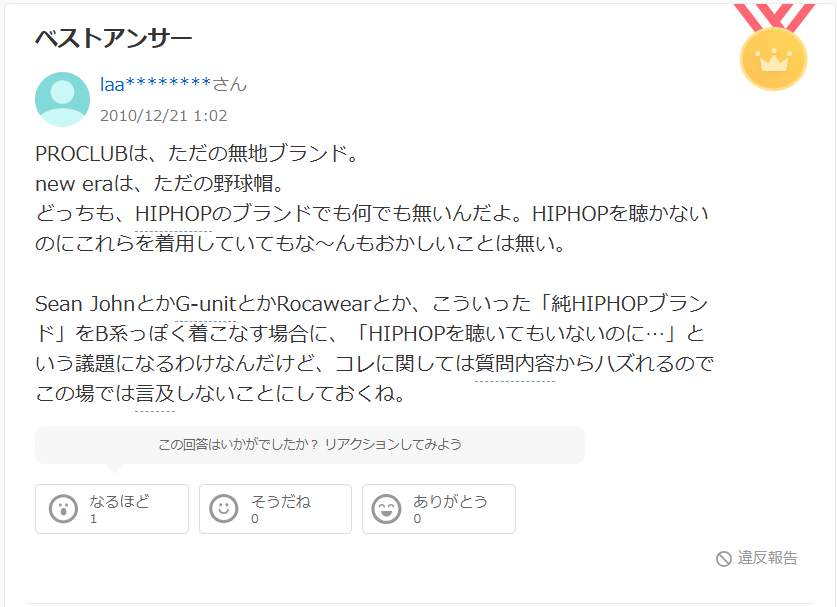React with the そうだね button label
The height and width of the screenshot is (607, 837).
pyautogui.click(x=281, y=501)
